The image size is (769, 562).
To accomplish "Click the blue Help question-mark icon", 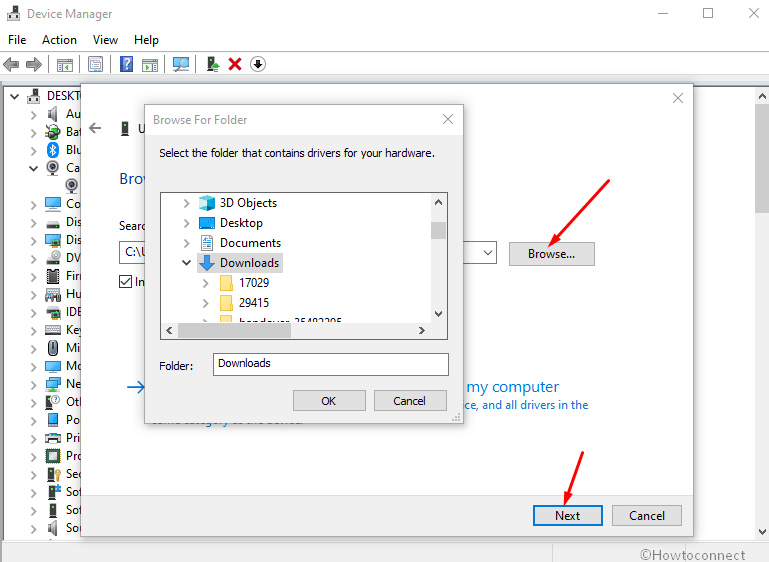I will (x=127, y=64).
